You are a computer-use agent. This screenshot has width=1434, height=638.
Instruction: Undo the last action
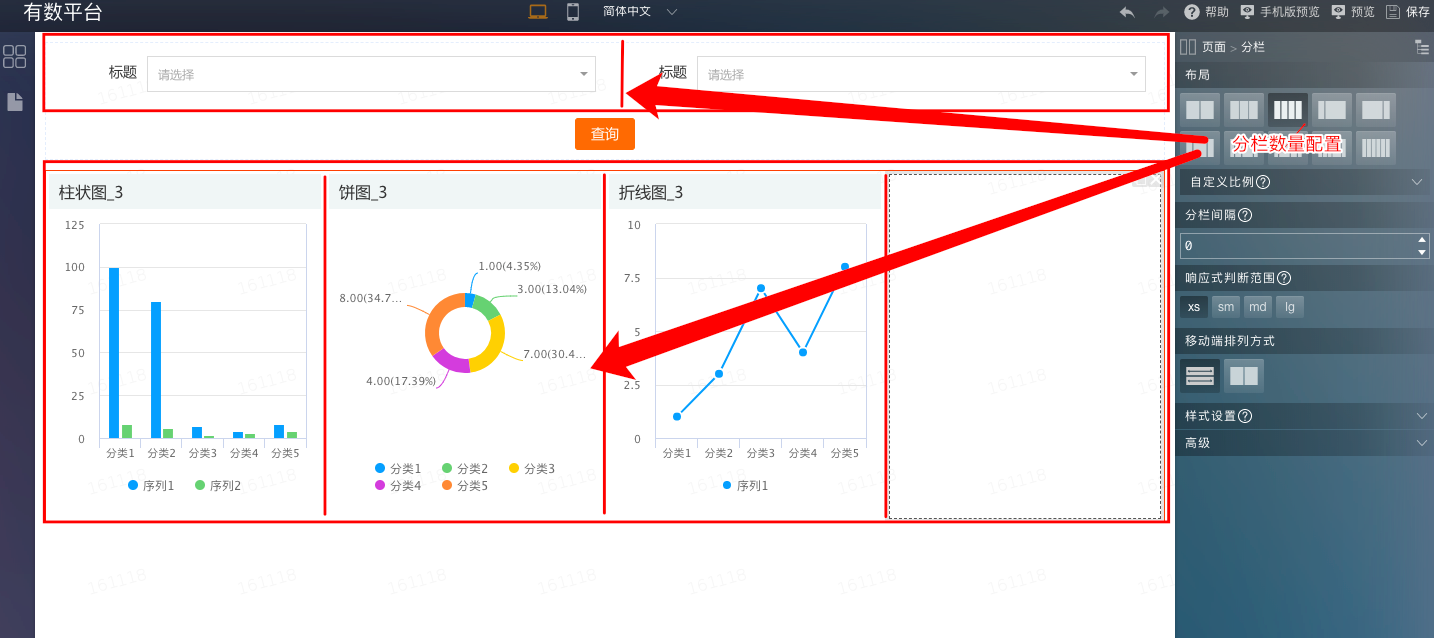click(1127, 12)
